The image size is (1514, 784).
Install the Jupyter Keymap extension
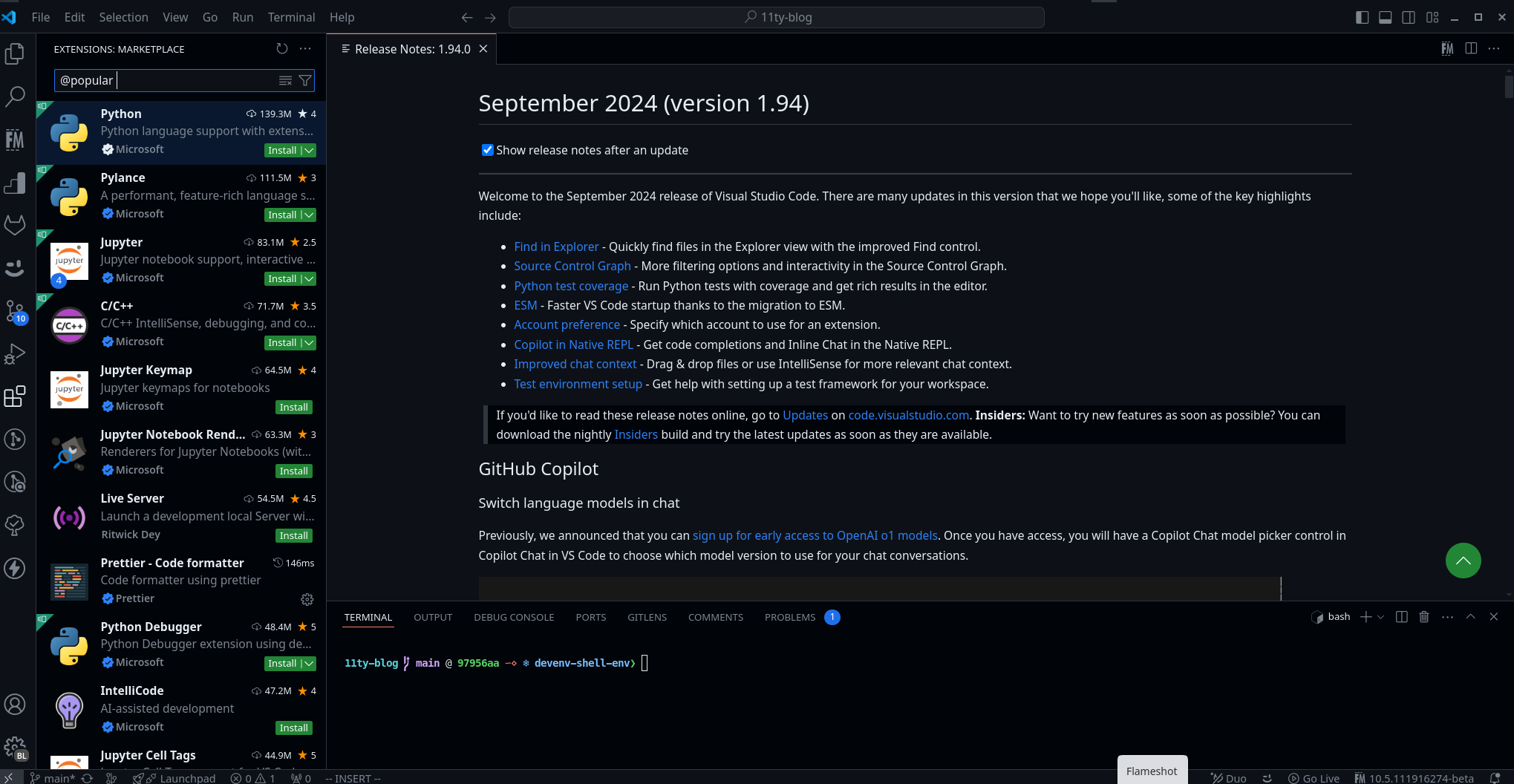coord(294,407)
